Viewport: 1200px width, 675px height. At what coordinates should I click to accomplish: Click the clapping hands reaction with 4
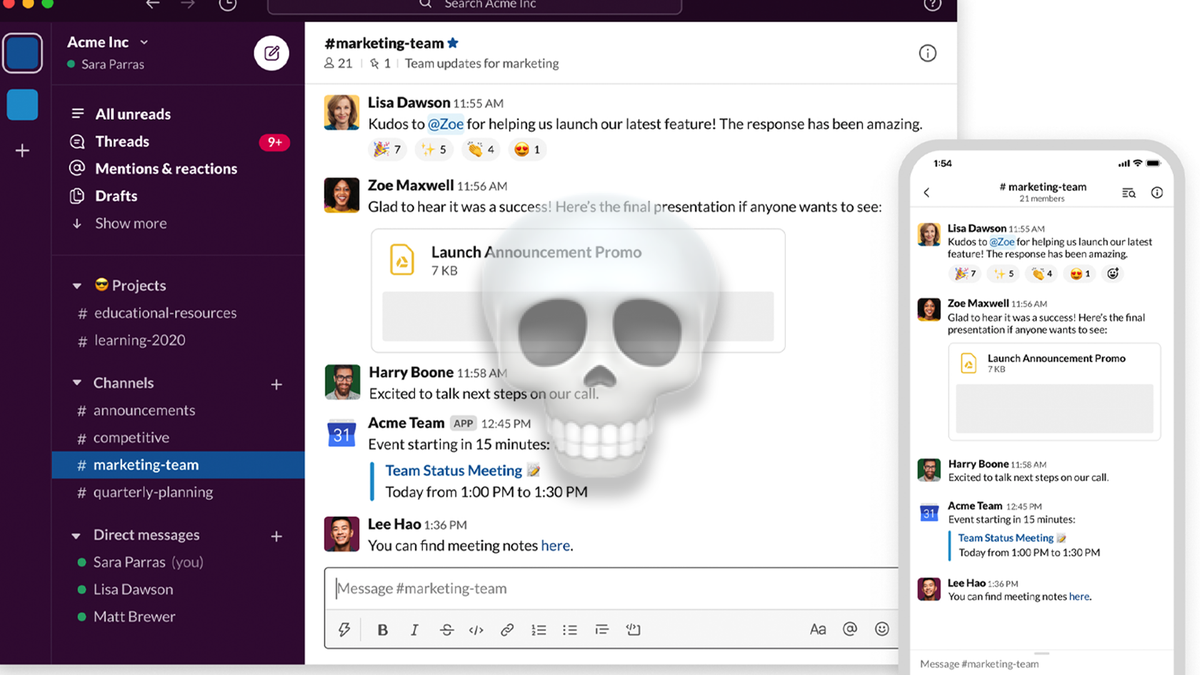click(x=481, y=150)
